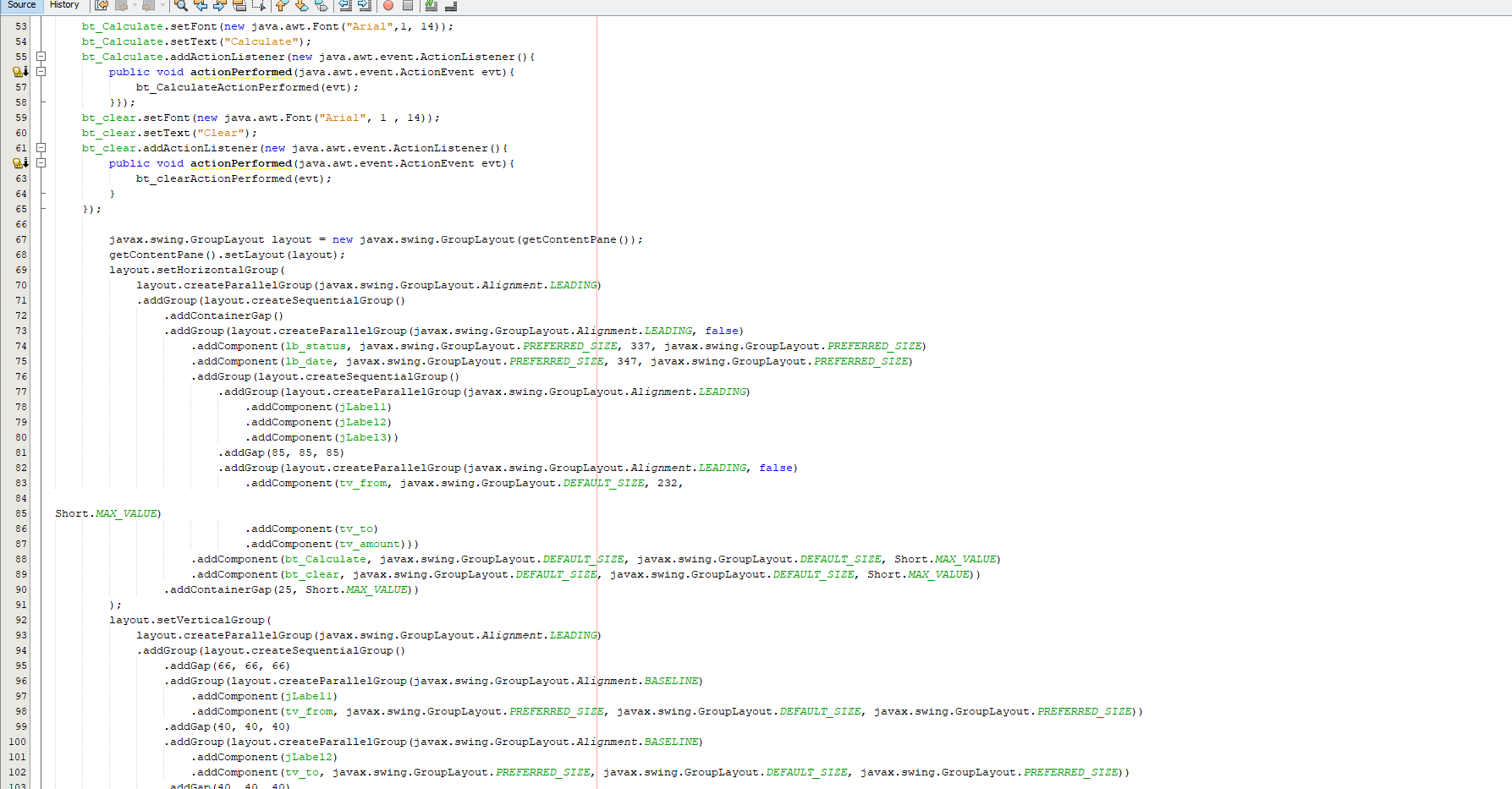
Task: Click the lightbulb hint icon beside line 57
Action: tap(19, 72)
